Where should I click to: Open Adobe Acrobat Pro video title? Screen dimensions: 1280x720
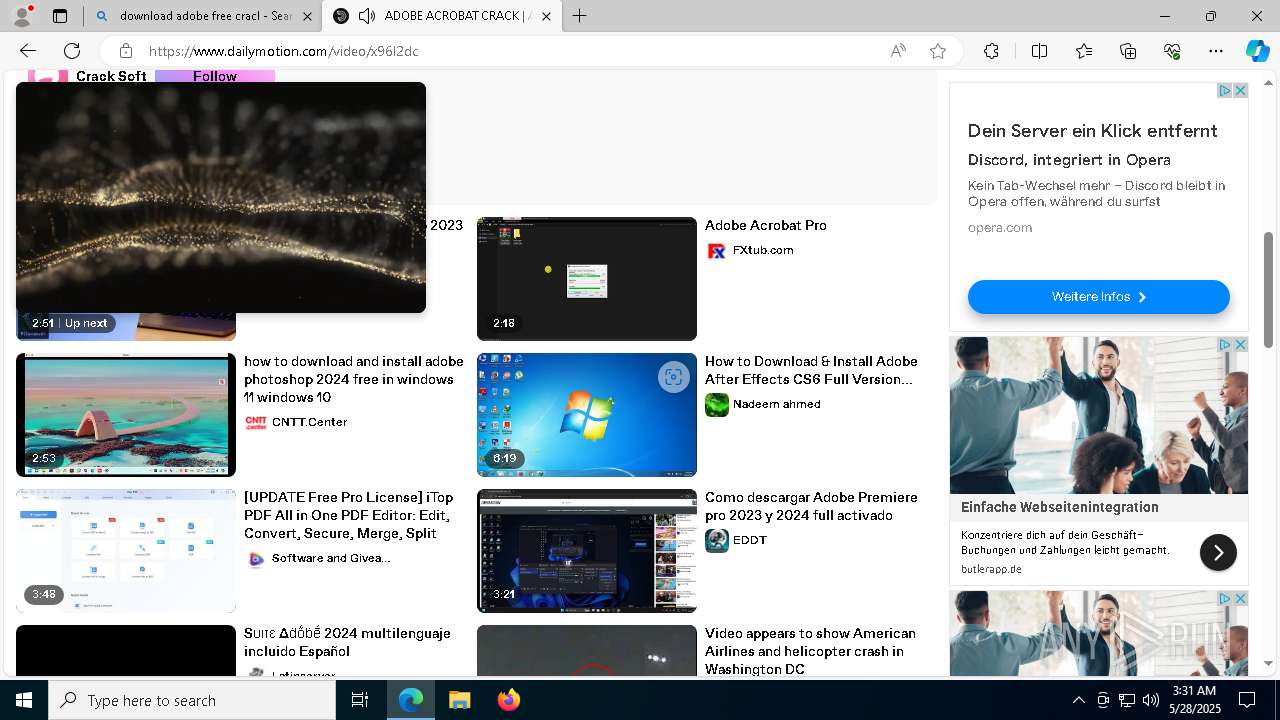coord(766,225)
